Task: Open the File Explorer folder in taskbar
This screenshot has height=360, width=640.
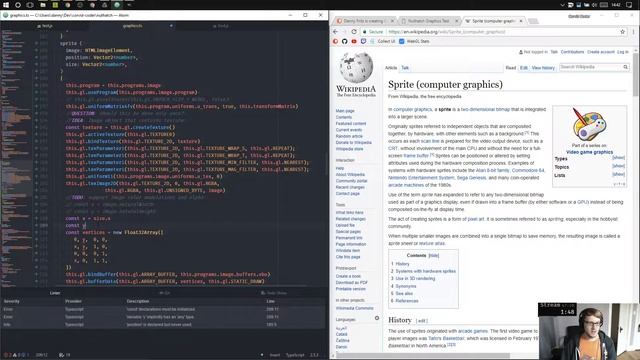Action: click(x=43, y=5)
